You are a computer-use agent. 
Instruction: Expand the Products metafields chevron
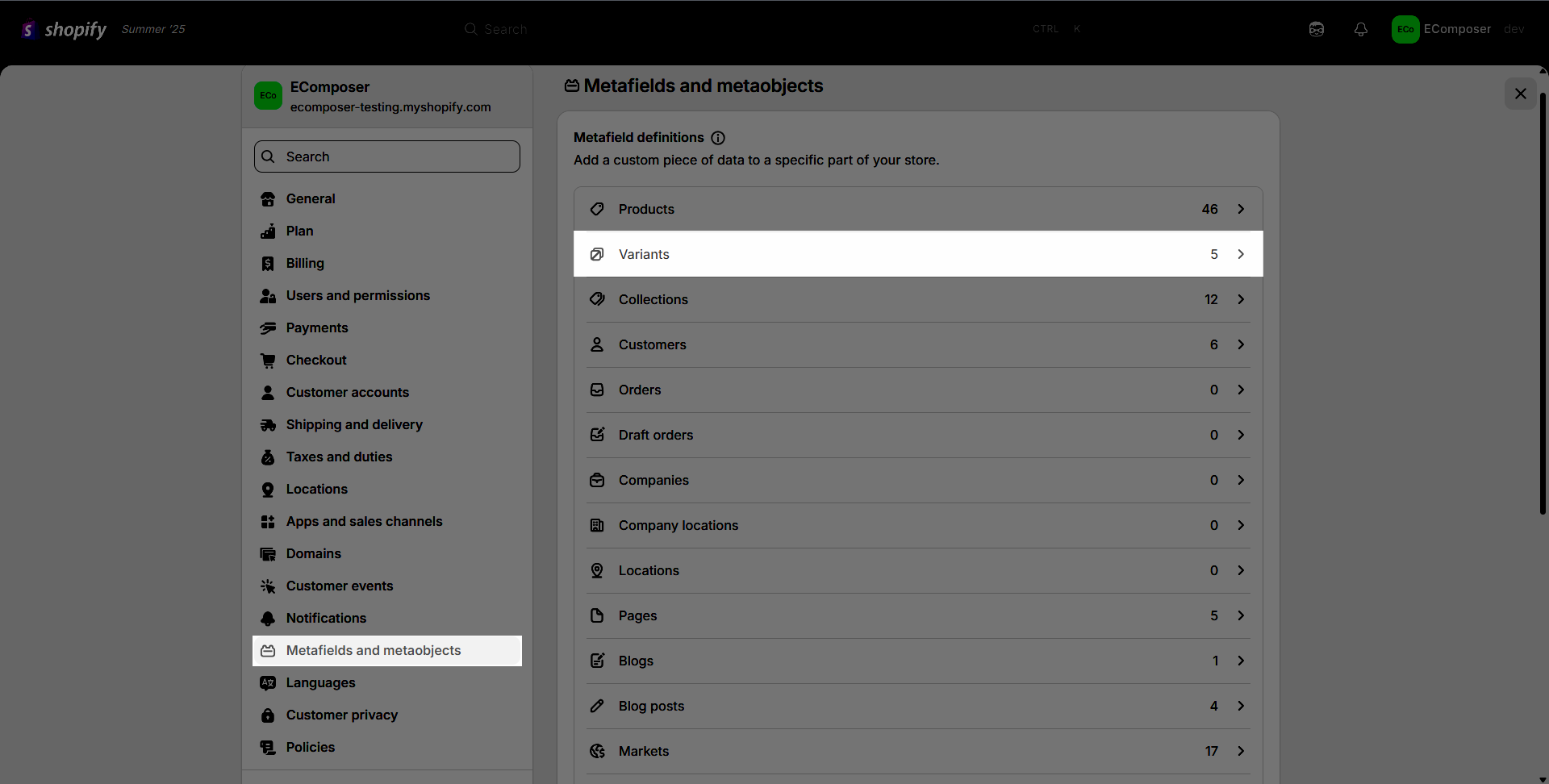[x=1241, y=209]
